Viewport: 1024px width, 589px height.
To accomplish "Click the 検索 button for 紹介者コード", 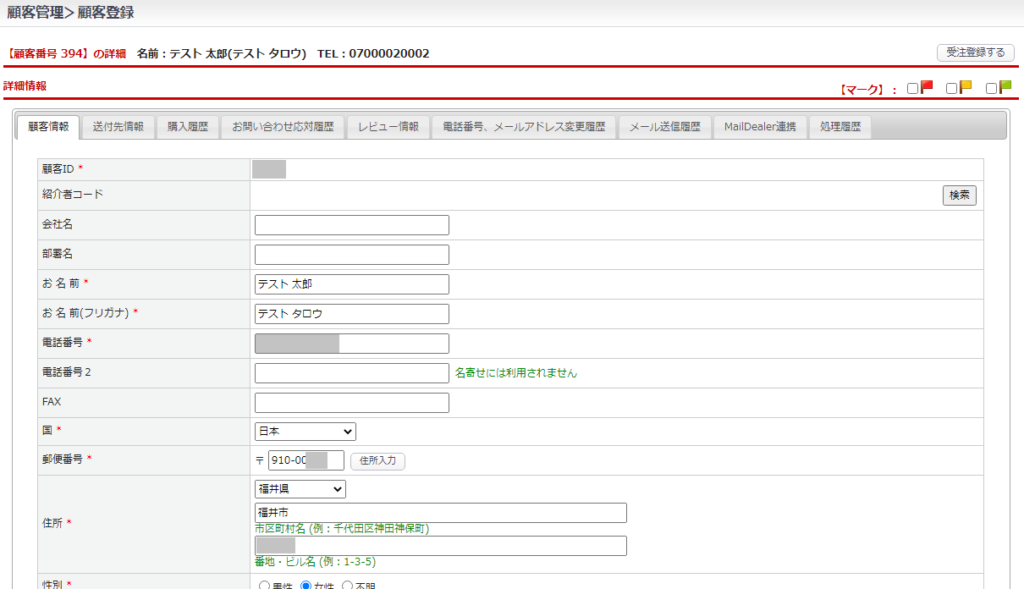I will [959, 195].
